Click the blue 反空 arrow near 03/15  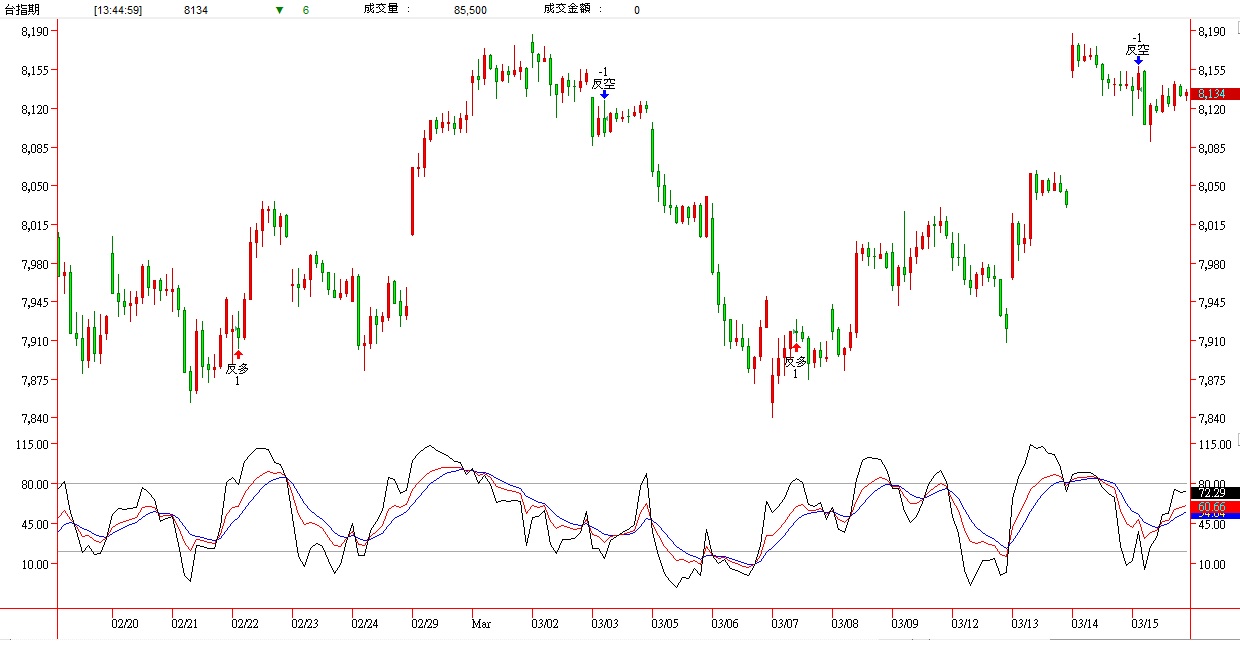pyautogui.click(x=1138, y=60)
